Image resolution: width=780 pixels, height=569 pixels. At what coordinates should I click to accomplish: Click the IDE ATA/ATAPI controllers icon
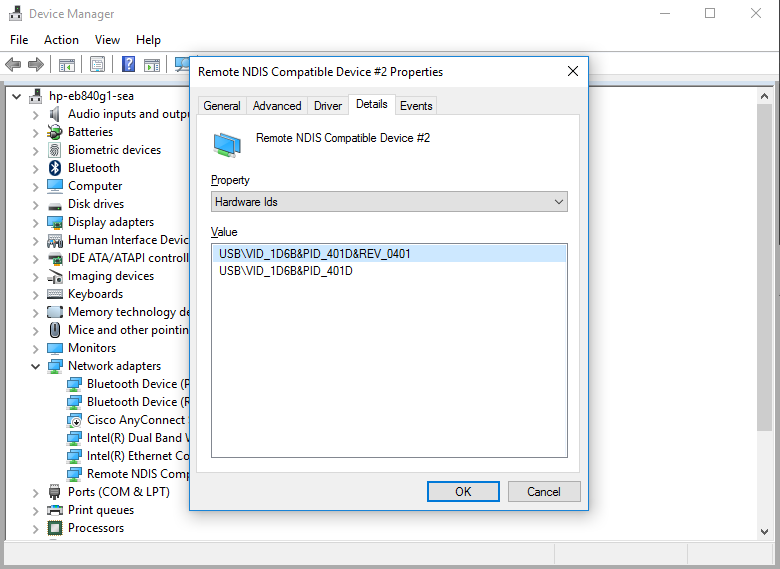point(55,258)
